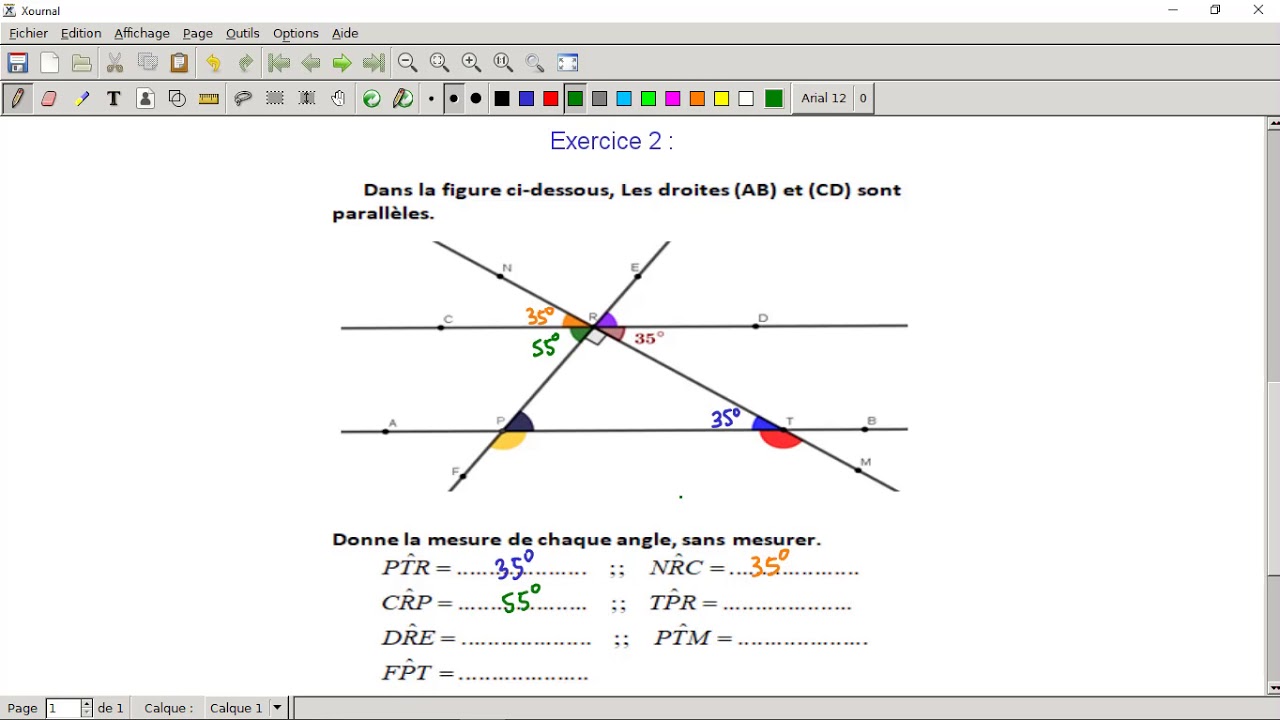The image size is (1280, 720).
Task: Open the Page menu
Action: (198, 33)
